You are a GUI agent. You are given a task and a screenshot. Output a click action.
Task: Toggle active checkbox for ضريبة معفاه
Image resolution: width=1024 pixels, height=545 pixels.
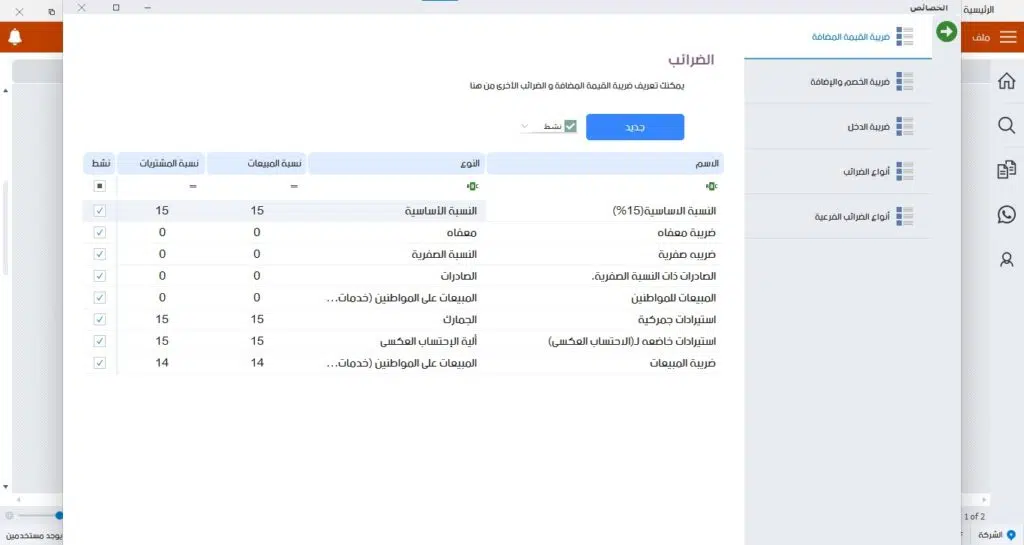click(x=99, y=232)
